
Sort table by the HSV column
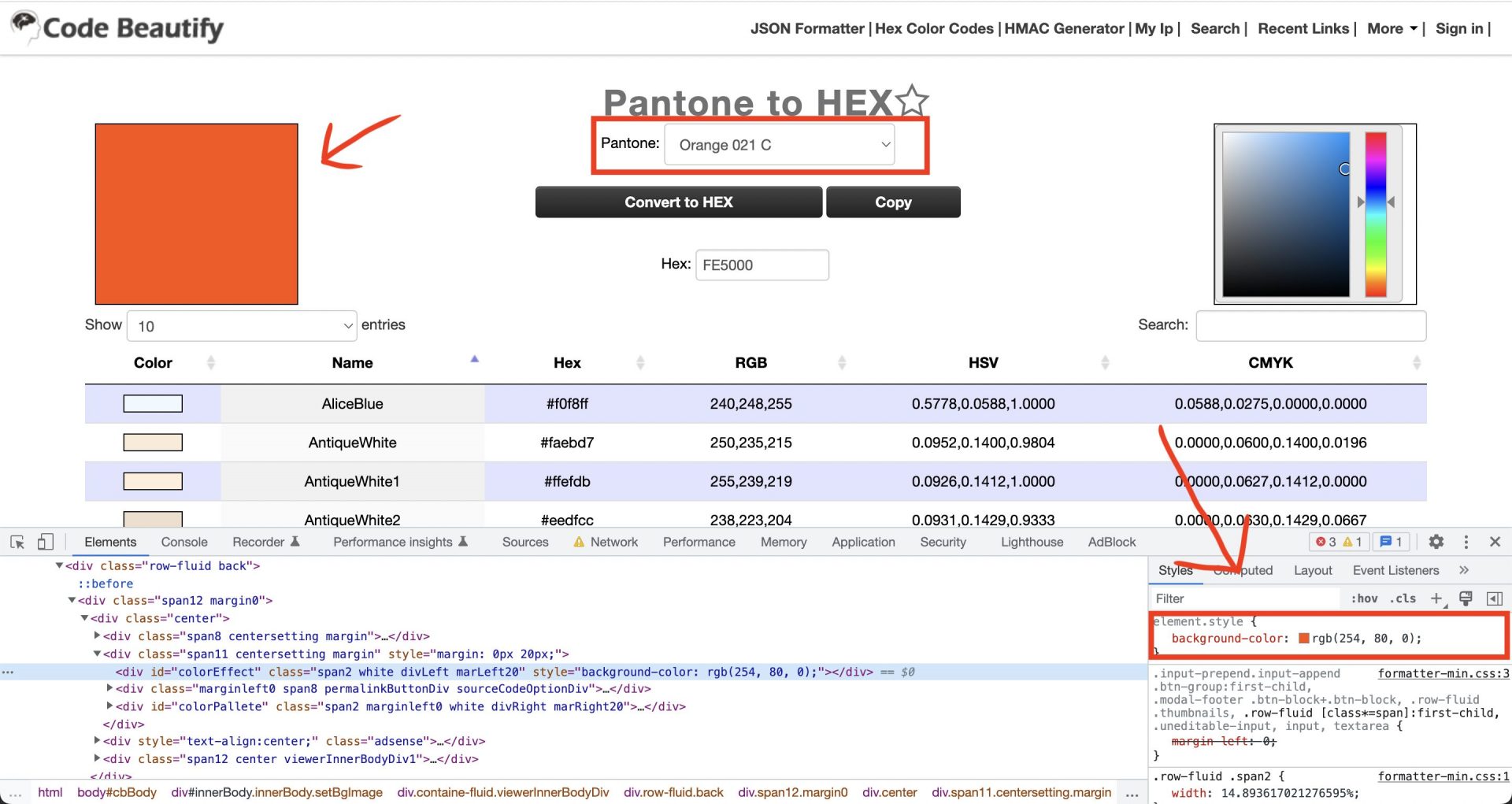point(1104,363)
